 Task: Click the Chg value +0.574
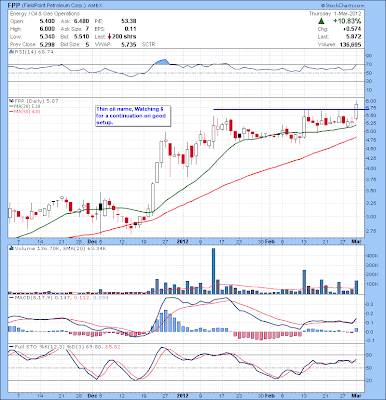(x=352, y=29)
